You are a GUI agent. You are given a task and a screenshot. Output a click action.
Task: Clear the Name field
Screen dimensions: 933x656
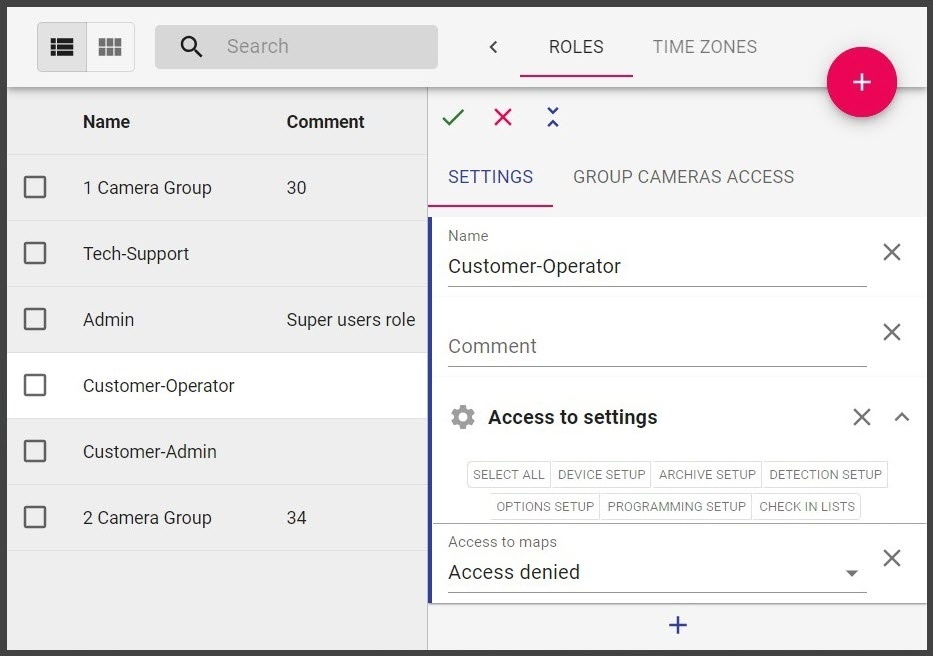click(891, 253)
